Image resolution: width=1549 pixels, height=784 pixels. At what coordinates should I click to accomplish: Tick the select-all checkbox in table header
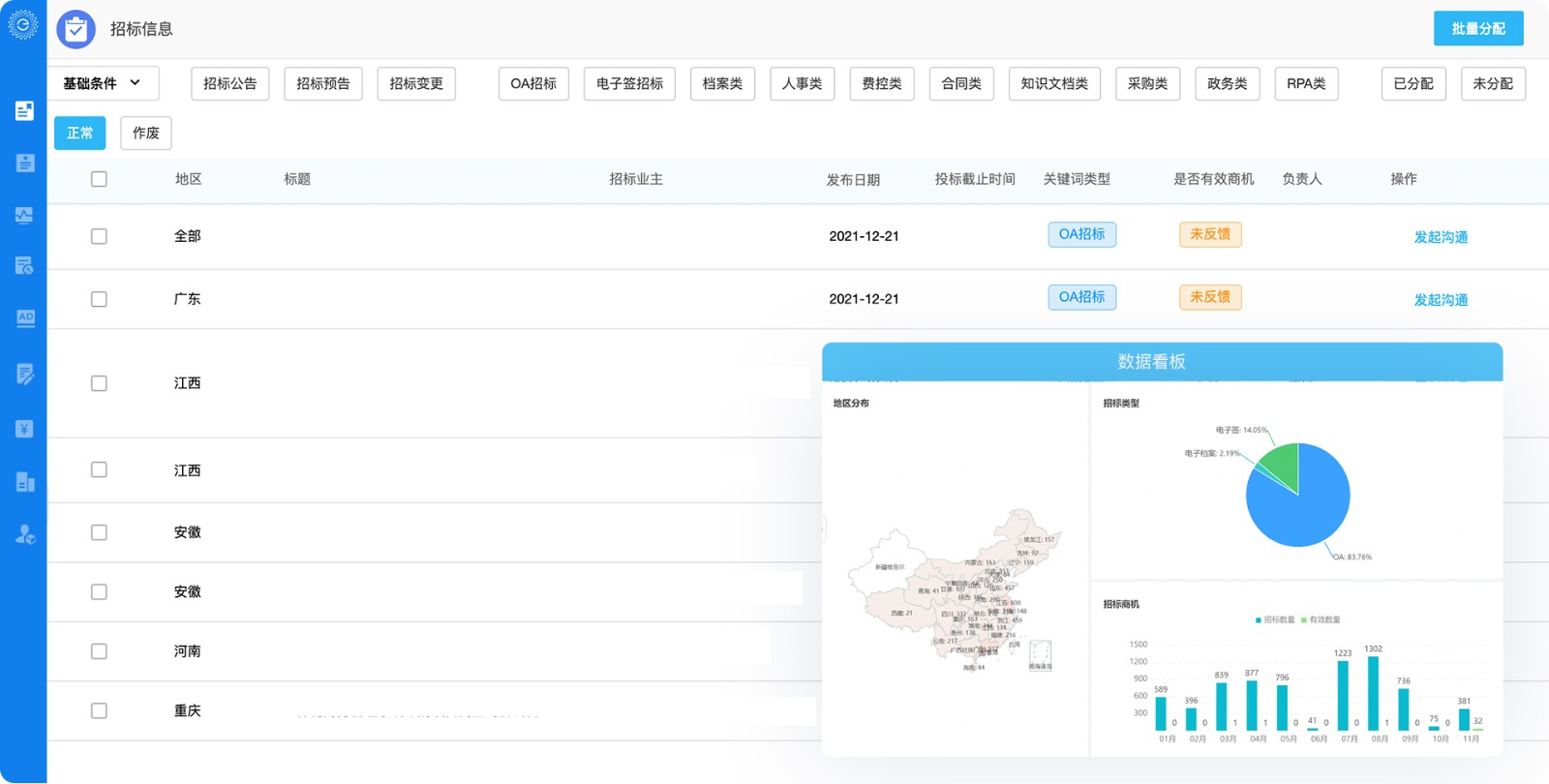click(99, 179)
